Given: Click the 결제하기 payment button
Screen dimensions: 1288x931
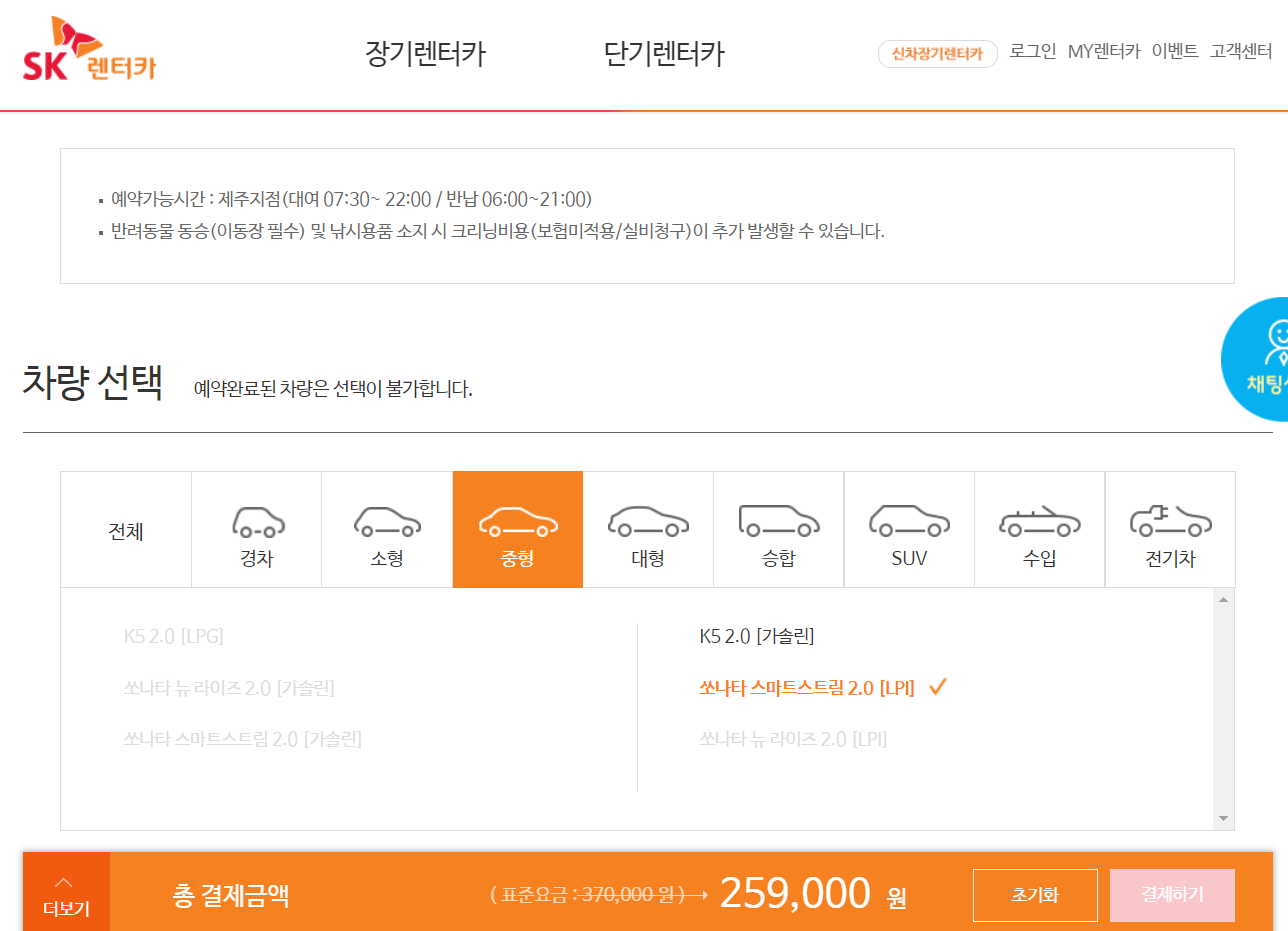Looking at the screenshot, I should (1172, 895).
